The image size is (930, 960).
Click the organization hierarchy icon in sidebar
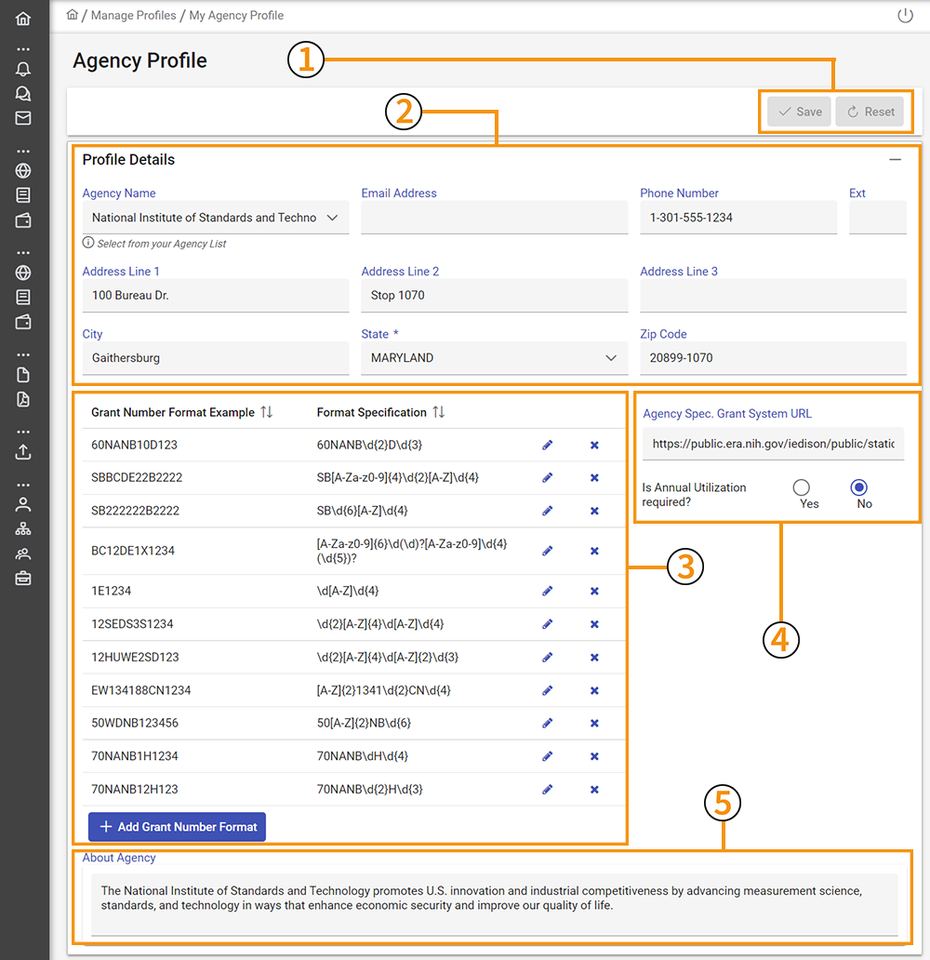(x=23, y=528)
